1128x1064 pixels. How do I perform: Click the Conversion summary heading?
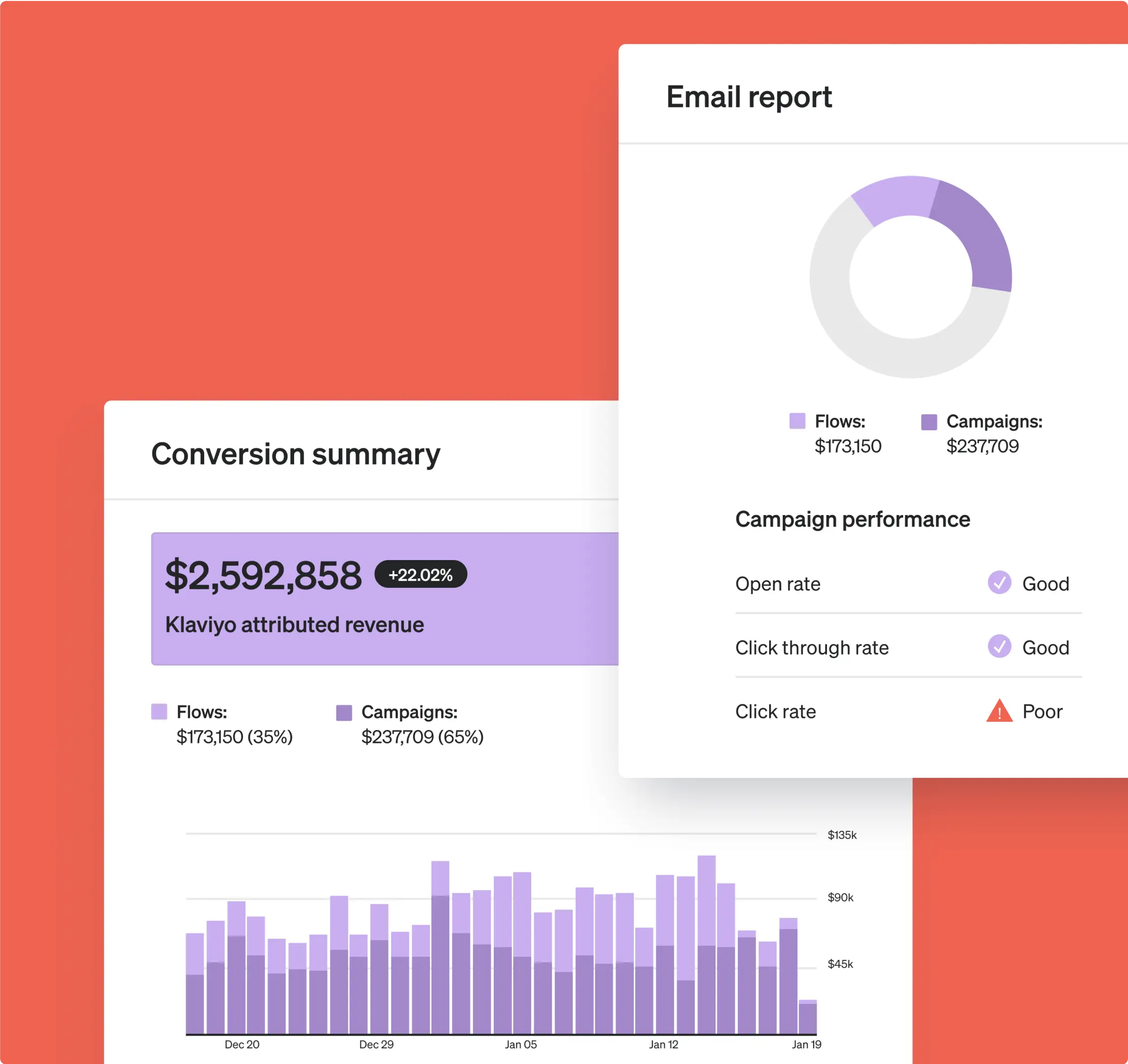point(295,454)
